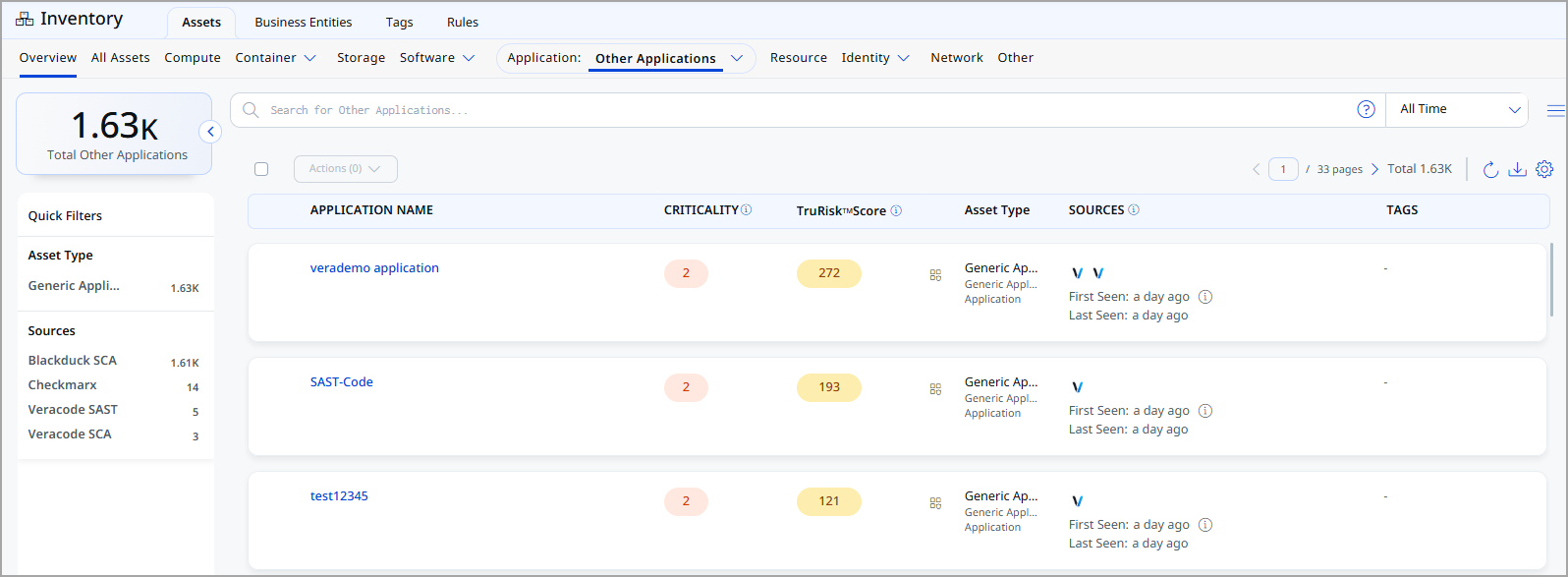Click First Seen info icon for SAST-Code
This screenshot has height=577, width=1568.
click(1205, 411)
